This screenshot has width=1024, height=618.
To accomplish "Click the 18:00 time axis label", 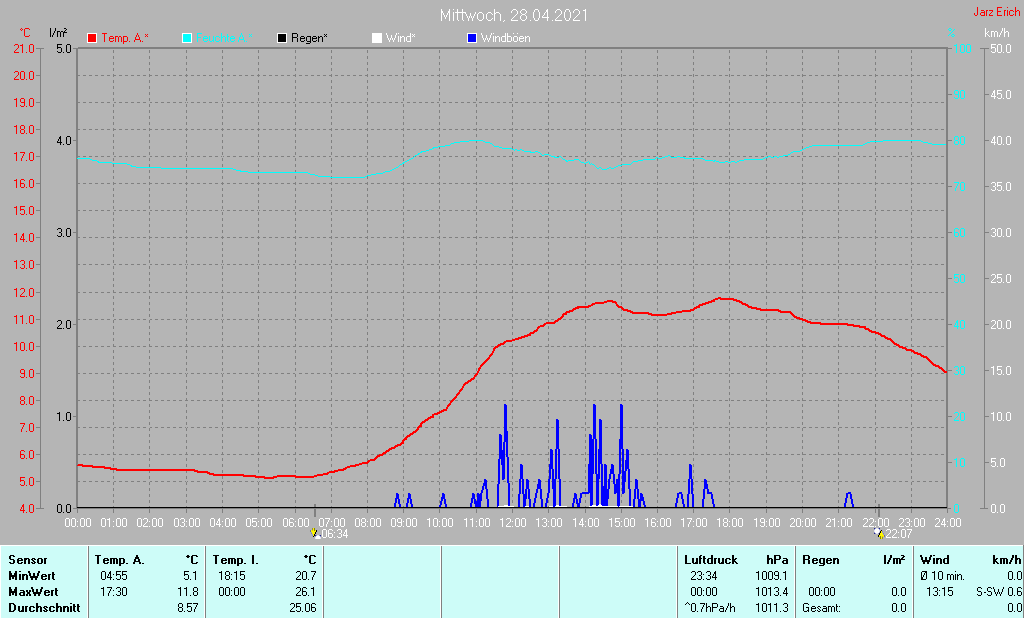I will coord(730,523).
